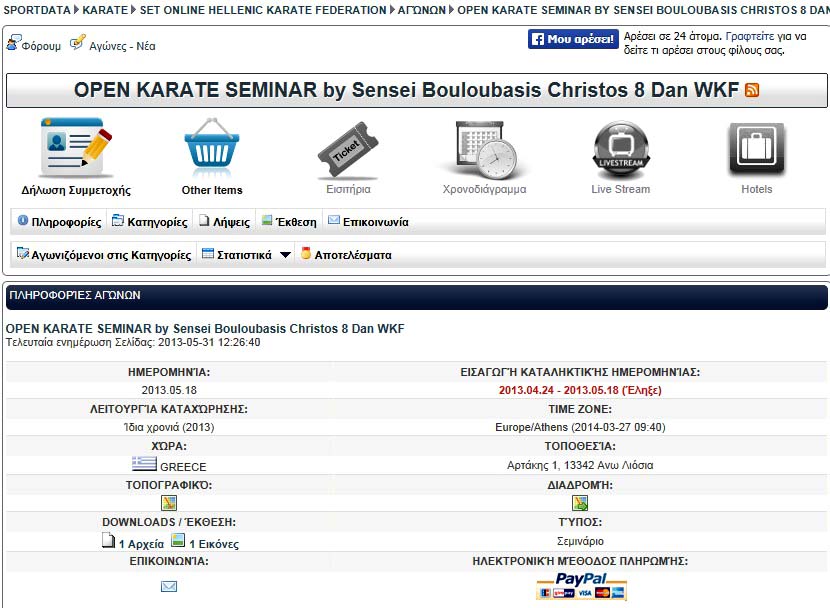Open the Χρονοδιάγραμμα calendar clock icon
This screenshot has width=830, height=608.
click(484, 148)
